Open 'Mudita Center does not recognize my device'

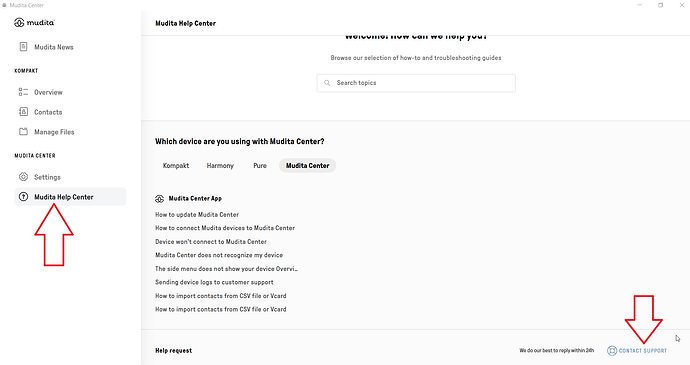coord(219,255)
